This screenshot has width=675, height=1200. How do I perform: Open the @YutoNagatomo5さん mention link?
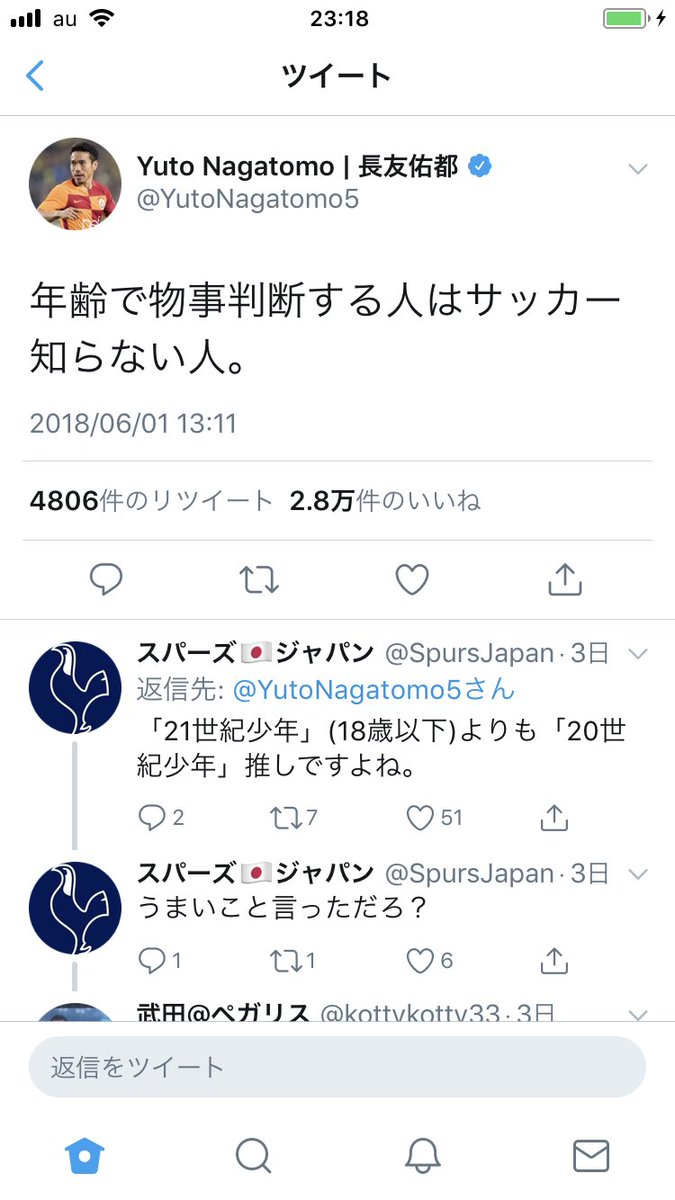tap(374, 689)
